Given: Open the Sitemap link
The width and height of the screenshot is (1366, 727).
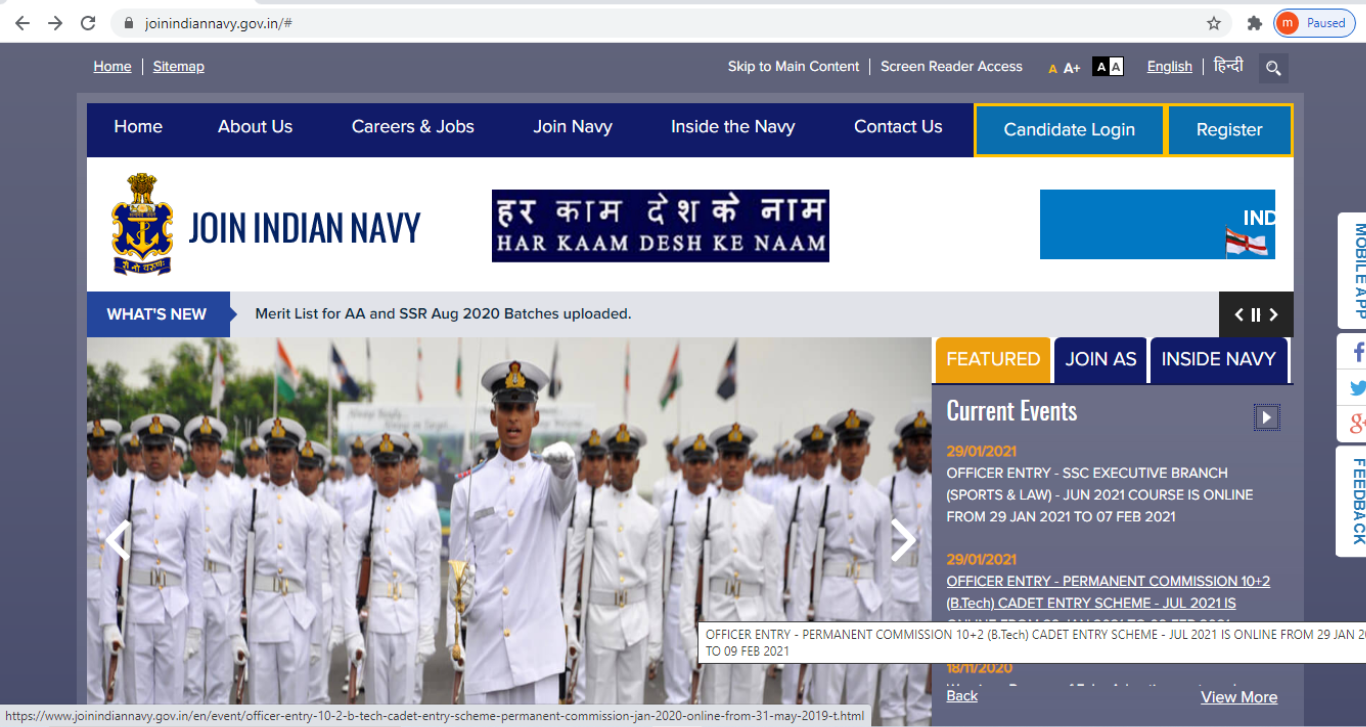Looking at the screenshot, I should click(179, 66).
